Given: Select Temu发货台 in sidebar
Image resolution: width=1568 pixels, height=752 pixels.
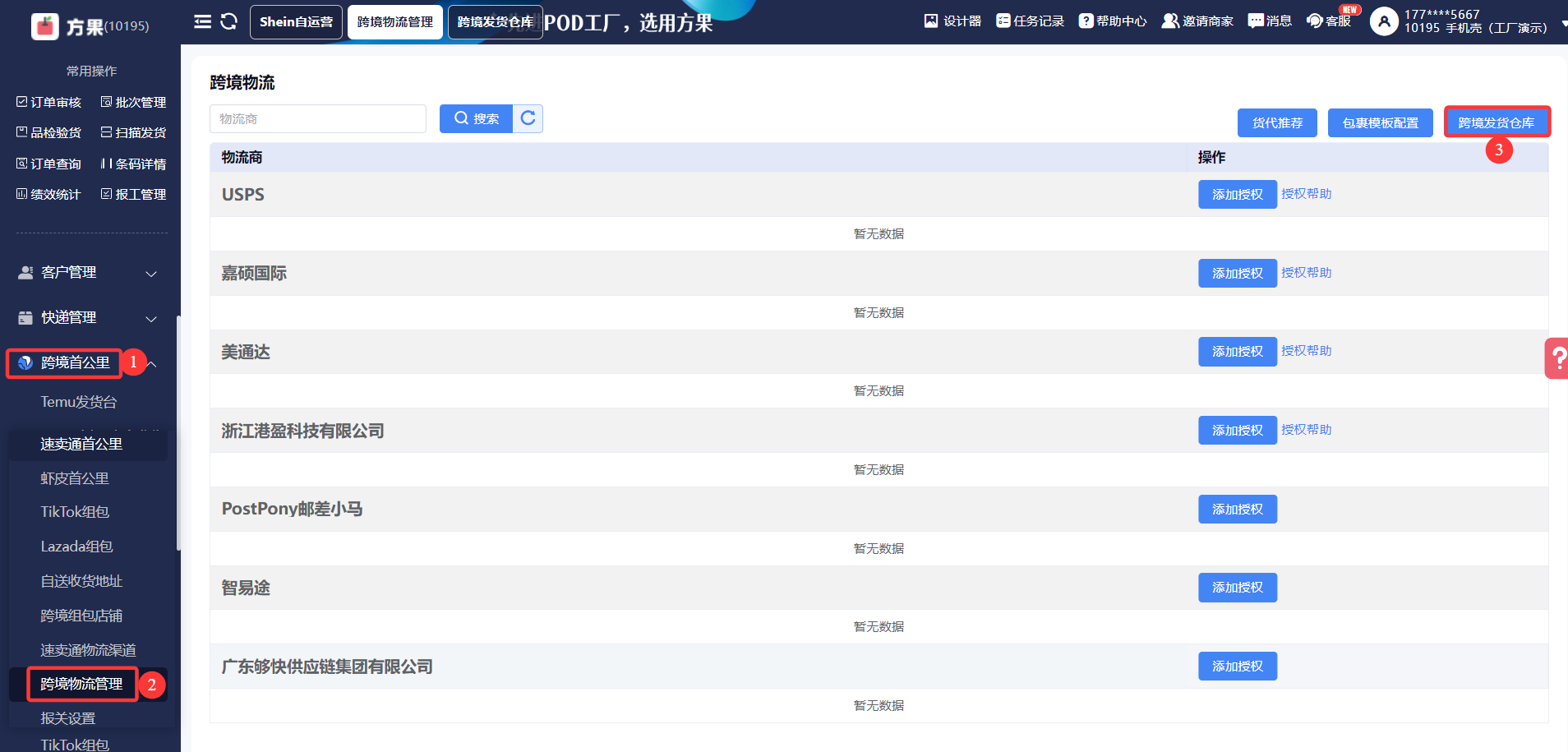Looking at the screenshot, I should coord(79,402).
